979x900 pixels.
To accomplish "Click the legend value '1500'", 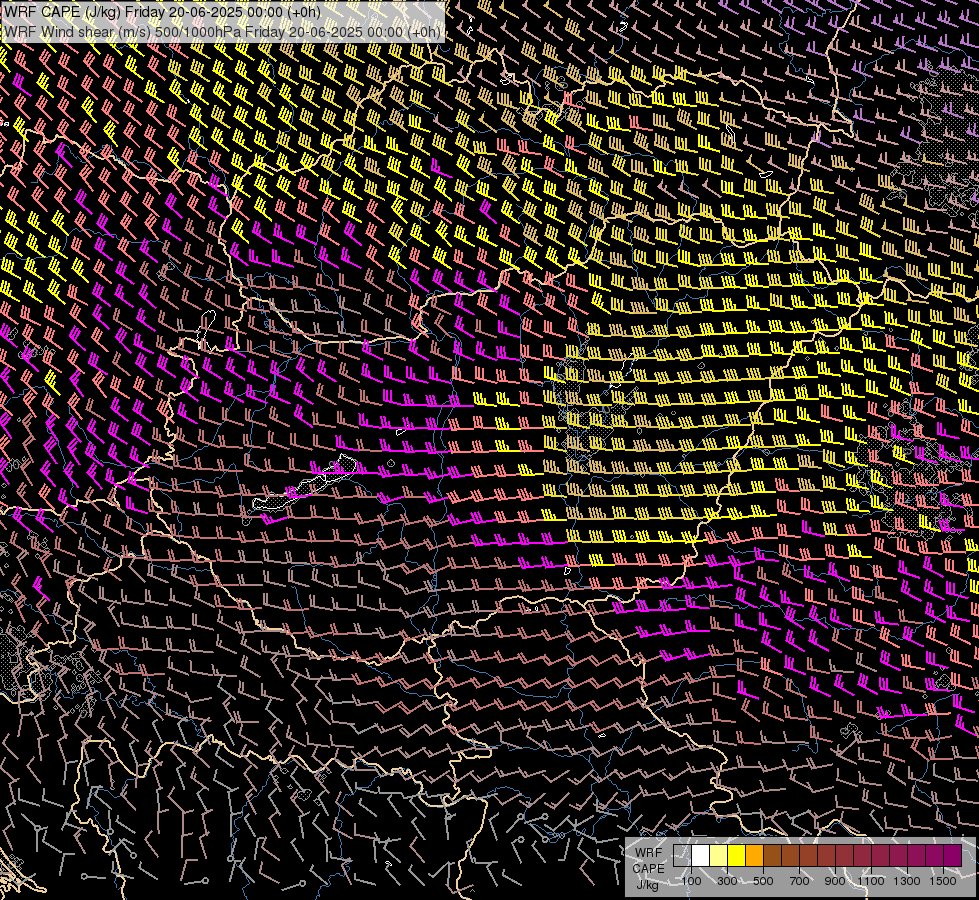I will [943, 881].
